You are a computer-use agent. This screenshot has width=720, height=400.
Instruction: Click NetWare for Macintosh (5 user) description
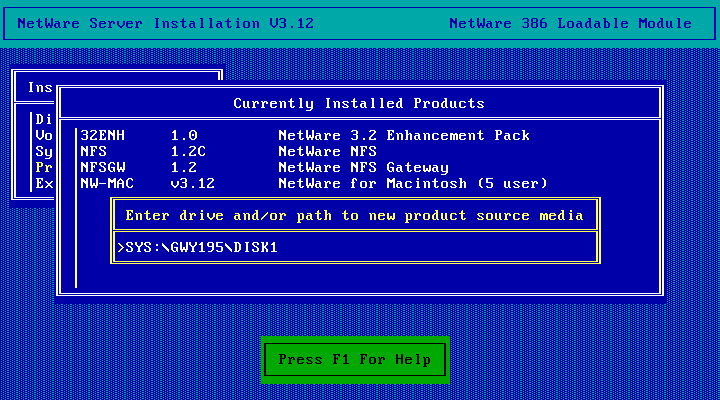[x=413, y=184]
